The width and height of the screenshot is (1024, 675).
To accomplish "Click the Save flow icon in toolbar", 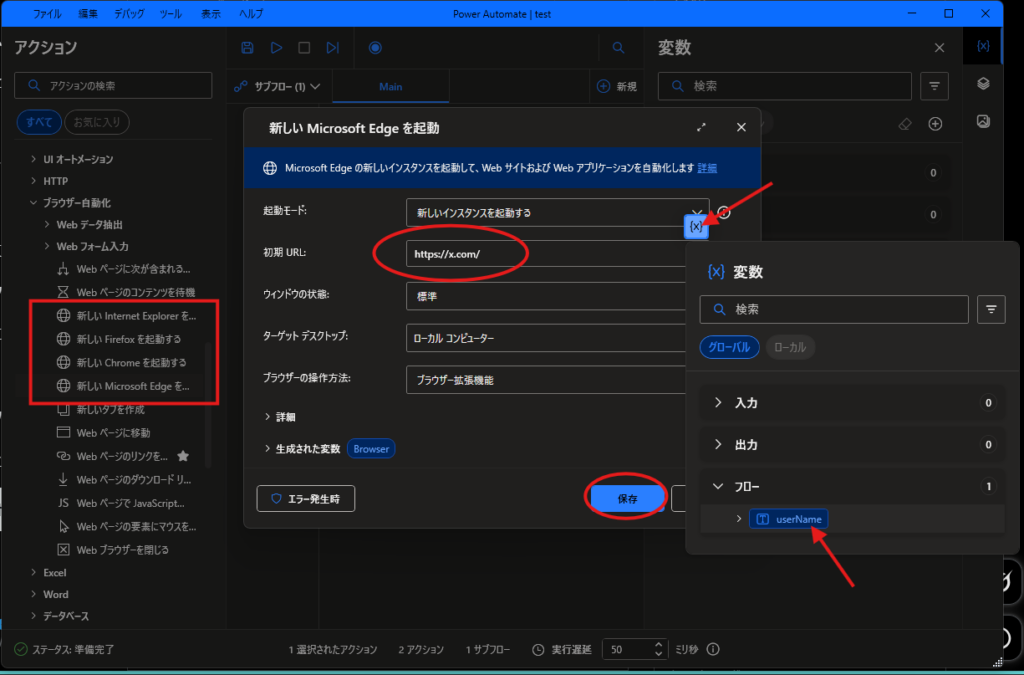I will (247, 48).
